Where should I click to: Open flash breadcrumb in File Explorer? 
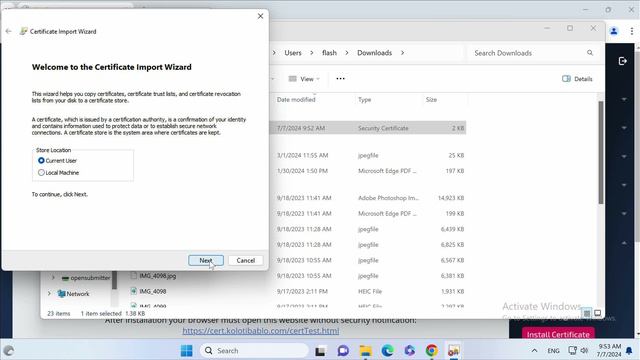(329, 53)
